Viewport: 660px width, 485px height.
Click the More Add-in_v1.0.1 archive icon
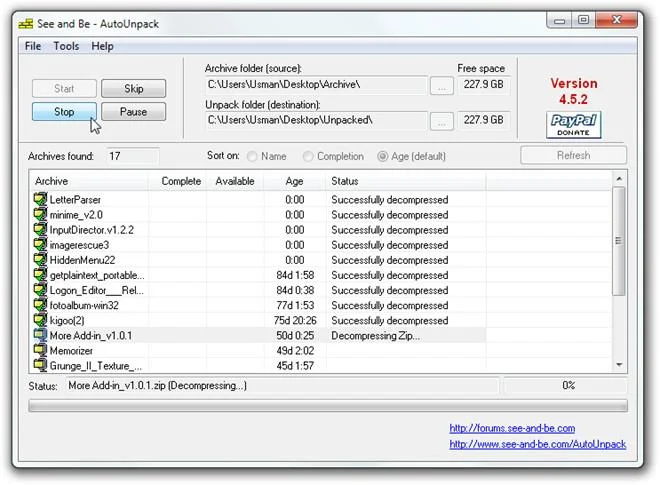40,336
